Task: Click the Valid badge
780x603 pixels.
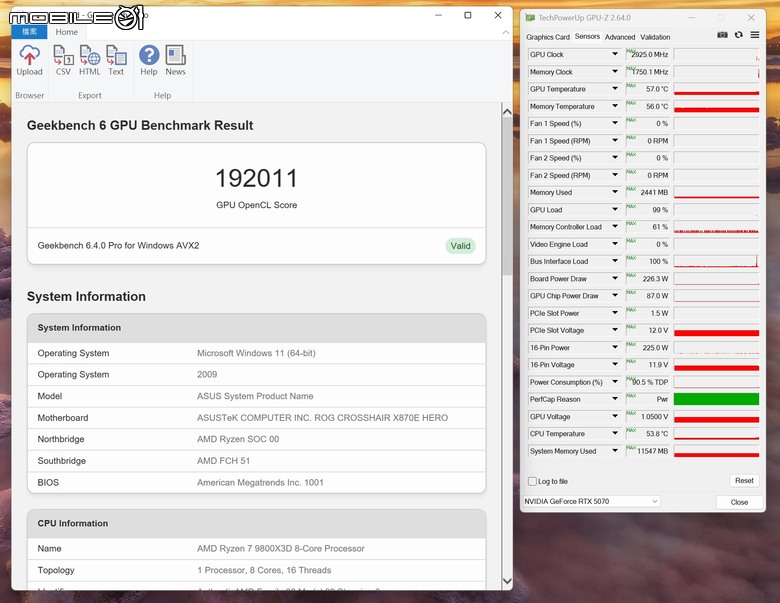Action: 460,246
